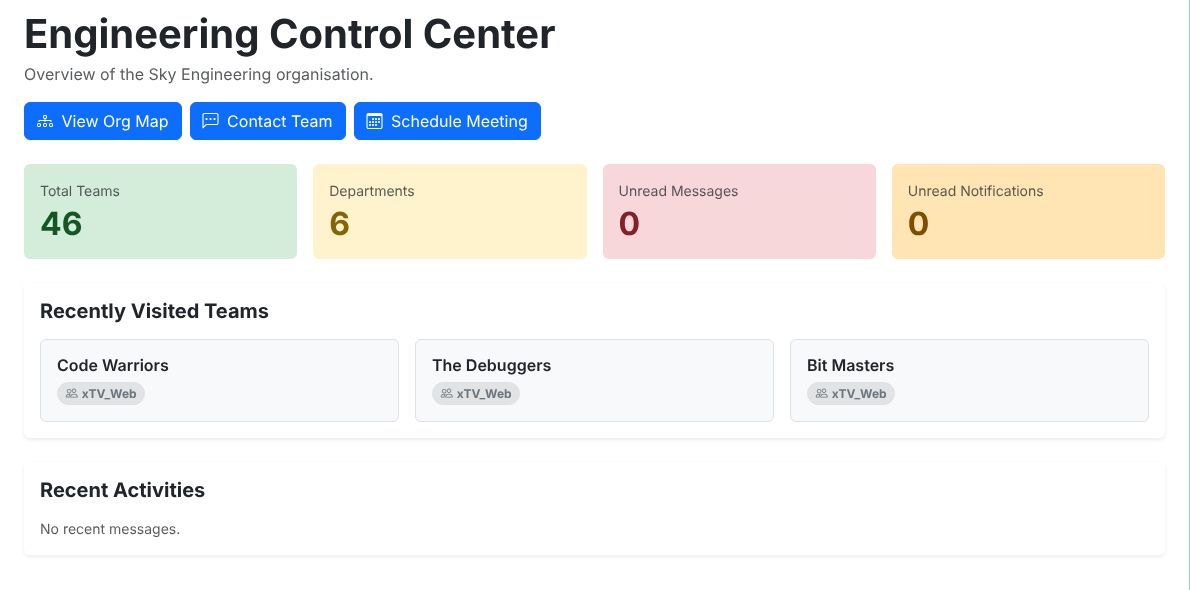Click the Recently Visited Teams heading
Screen dimensions: 1190x590
[154, 311]
